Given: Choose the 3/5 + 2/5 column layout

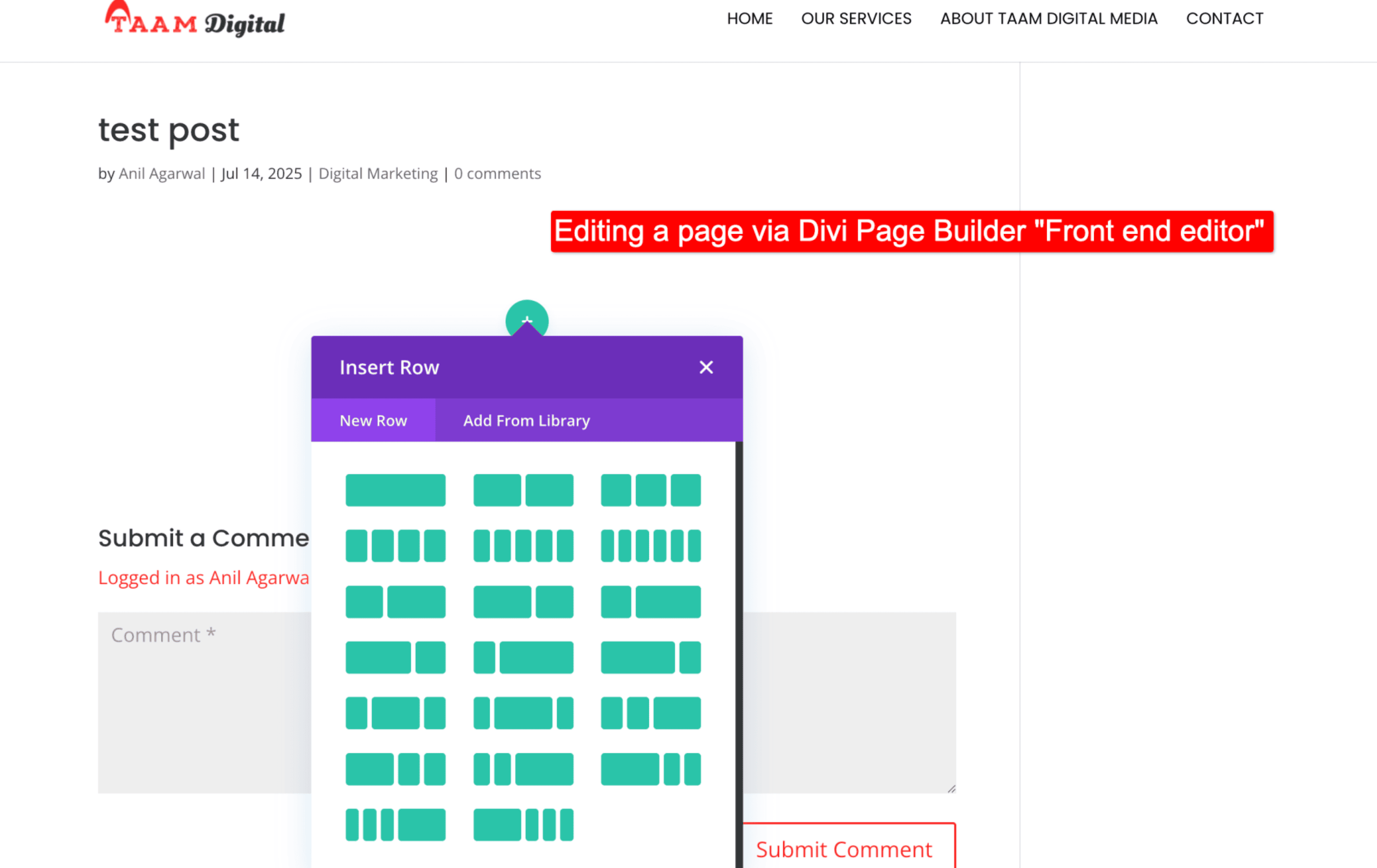Looking at the screenshot, I should [523, 601].
